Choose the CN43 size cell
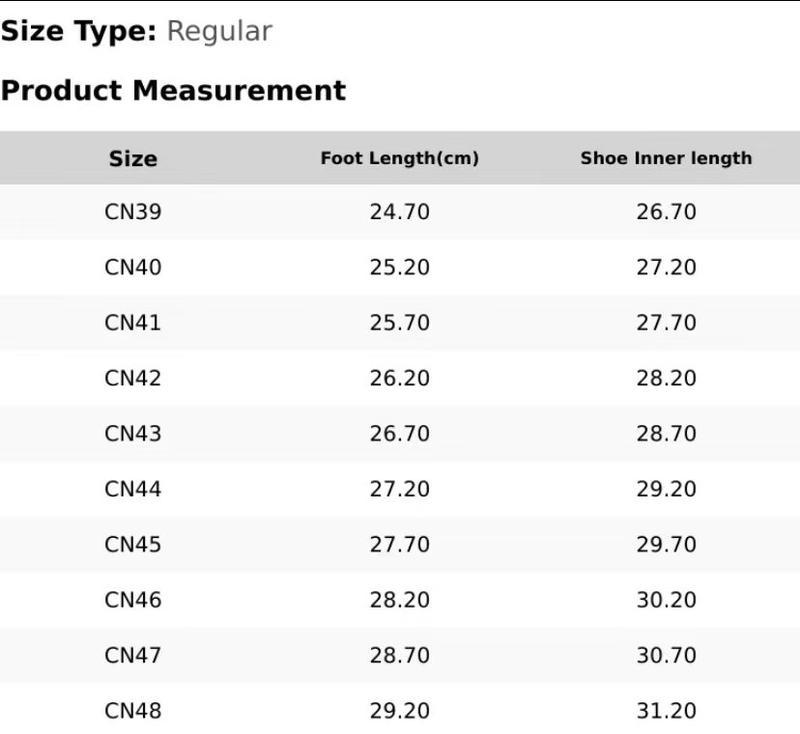This screenshot has height=734, width=800. tap(133, 434)
